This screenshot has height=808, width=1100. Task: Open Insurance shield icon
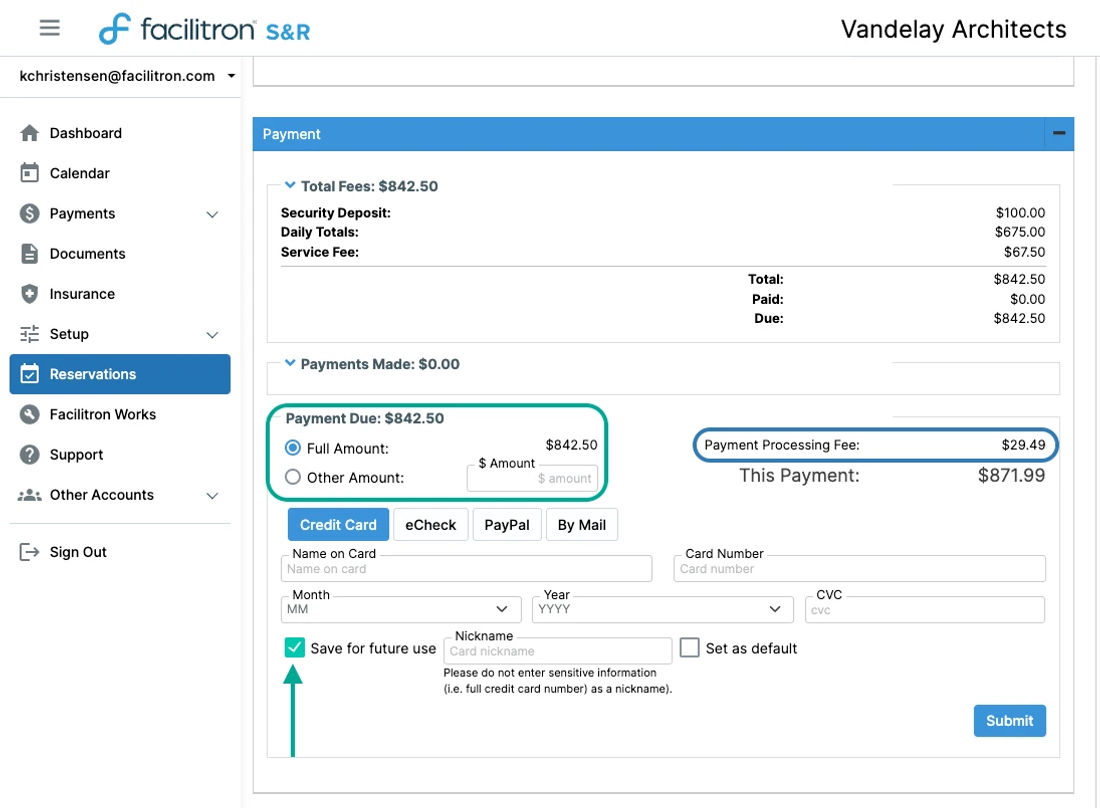click(x=29, y=294)
